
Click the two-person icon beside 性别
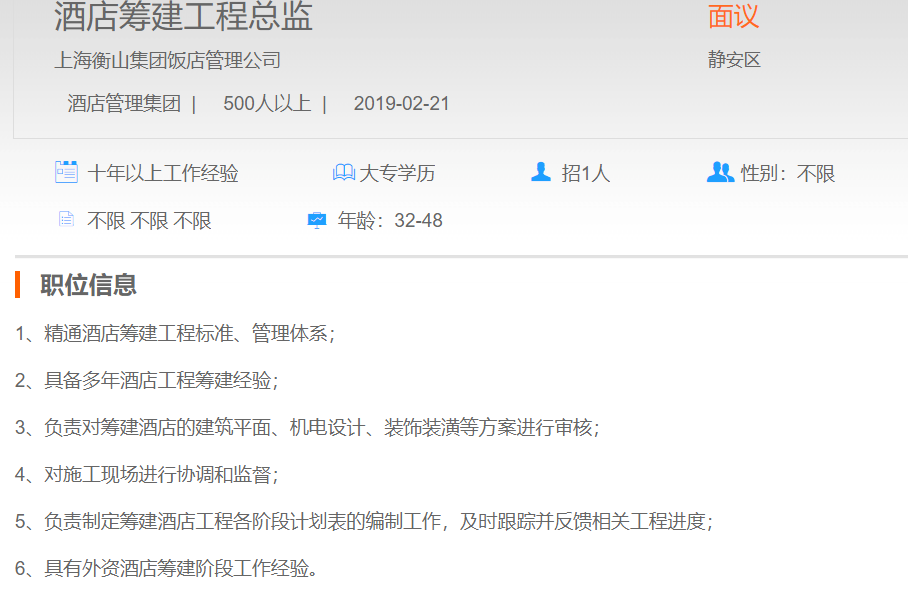[720, 172]
